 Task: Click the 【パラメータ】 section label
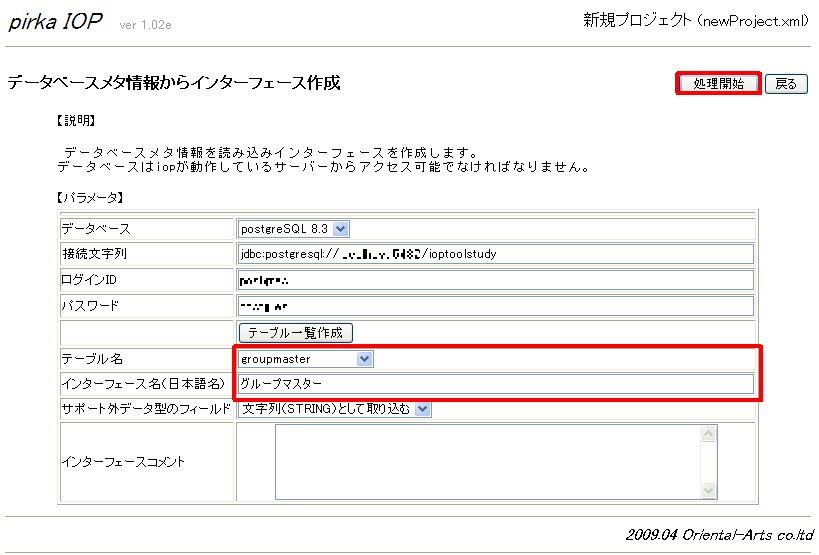tap(90, 197)
